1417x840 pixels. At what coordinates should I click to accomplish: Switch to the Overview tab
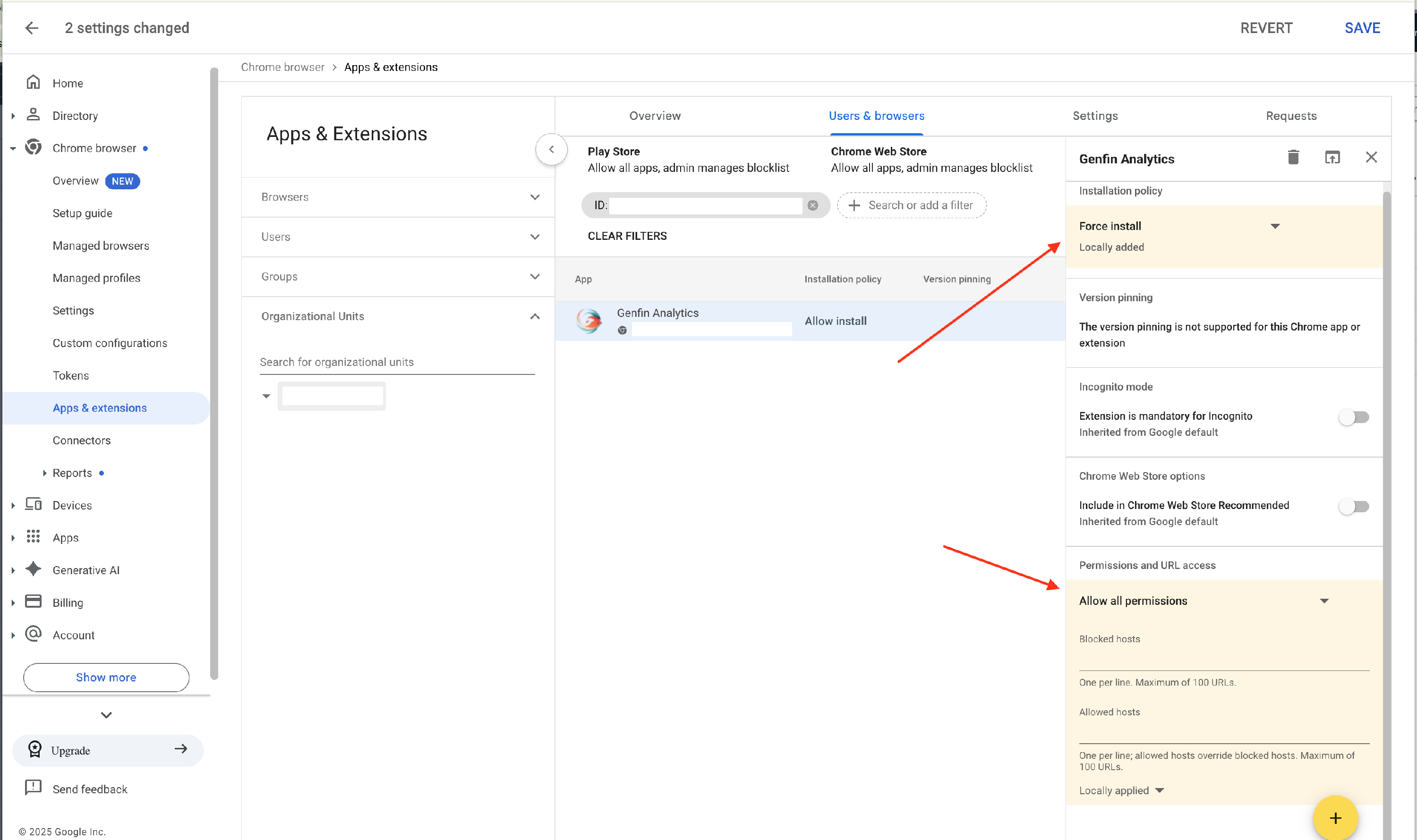click(655, 116)
